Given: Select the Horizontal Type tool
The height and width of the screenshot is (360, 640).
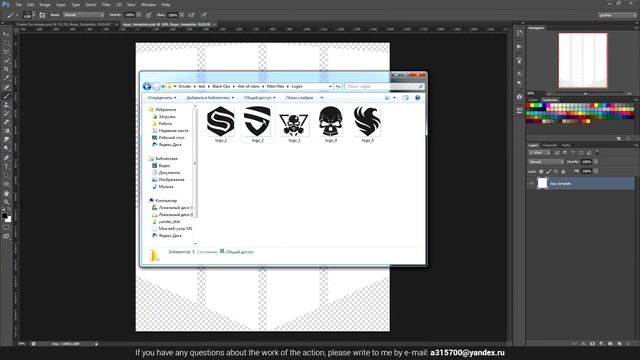Looking at the screenshot, I should click(x=6, y=166).
